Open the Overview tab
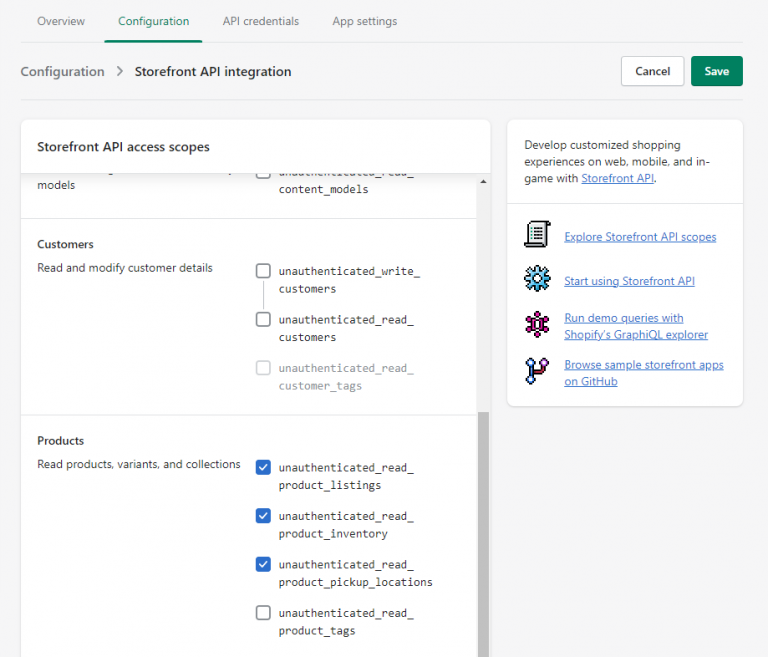768x657 pixels. click(61, 21)
